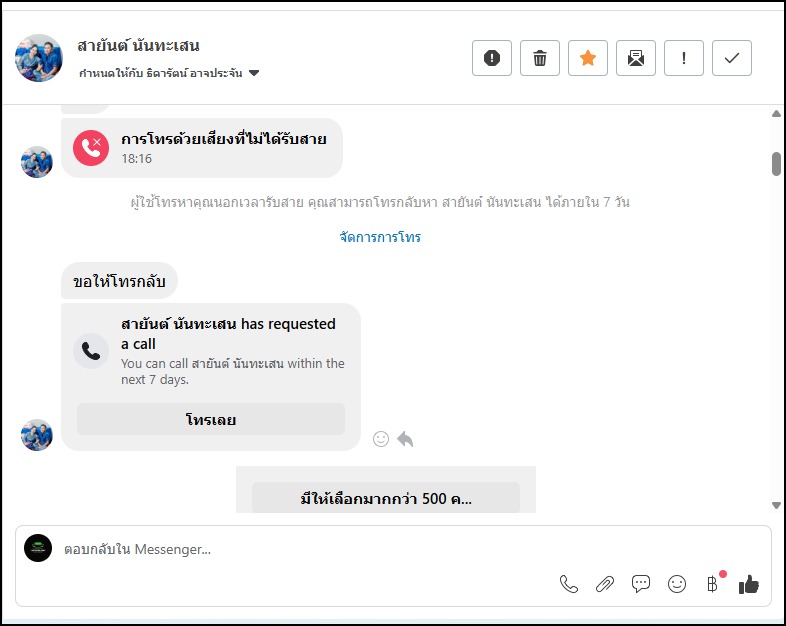Delete conversation with trash icon
786x626 pixels.
540,58
